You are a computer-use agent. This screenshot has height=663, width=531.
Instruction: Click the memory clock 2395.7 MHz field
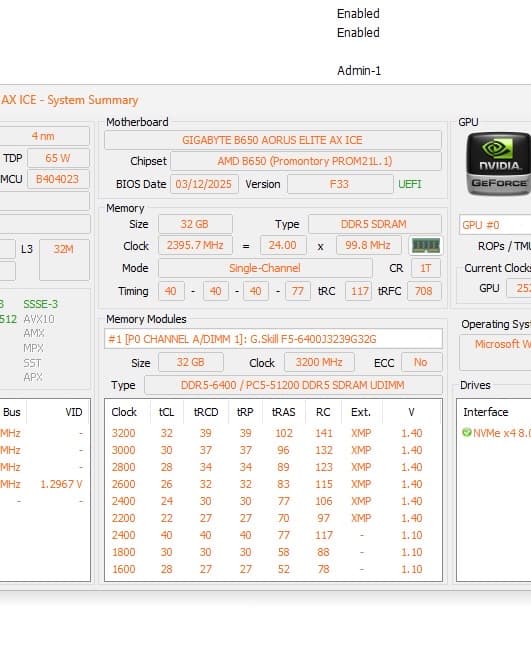pyautogui.click(x=195, y=245)
